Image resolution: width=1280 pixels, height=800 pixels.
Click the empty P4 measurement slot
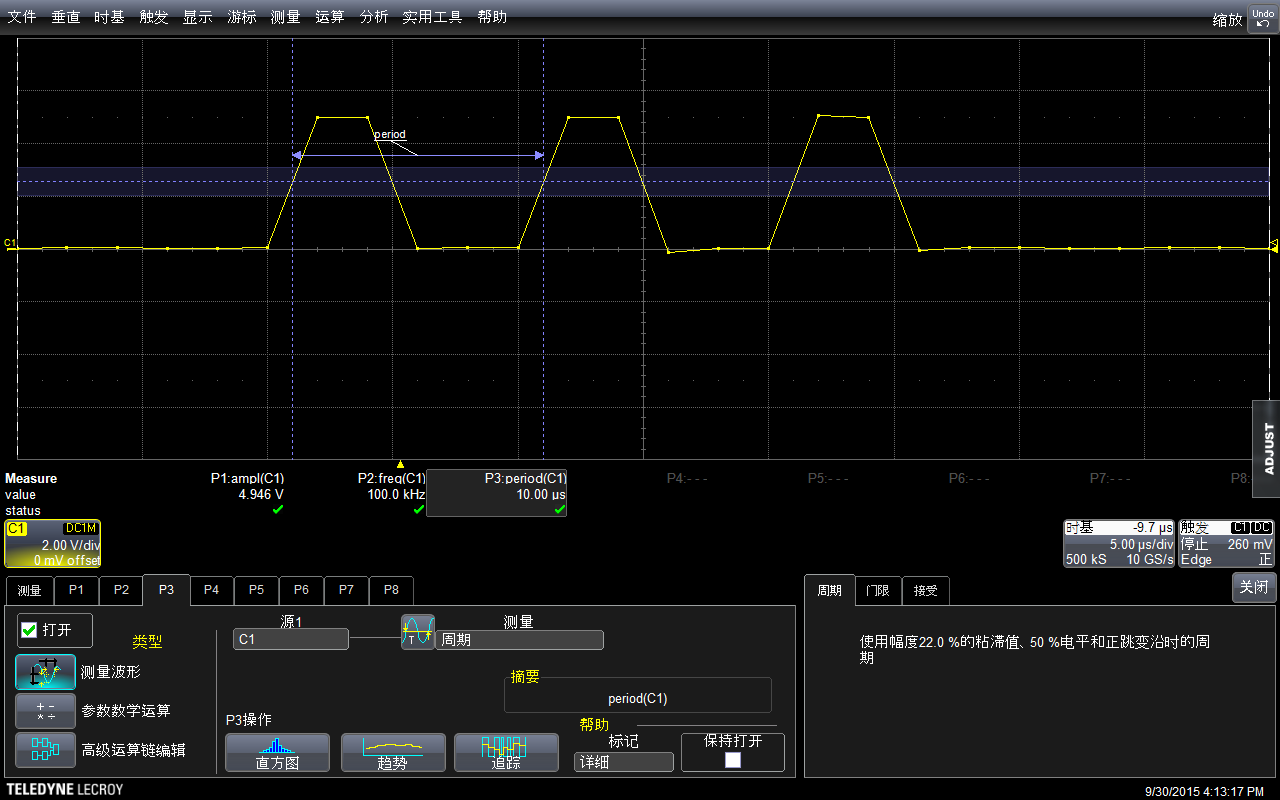[687, 479]
